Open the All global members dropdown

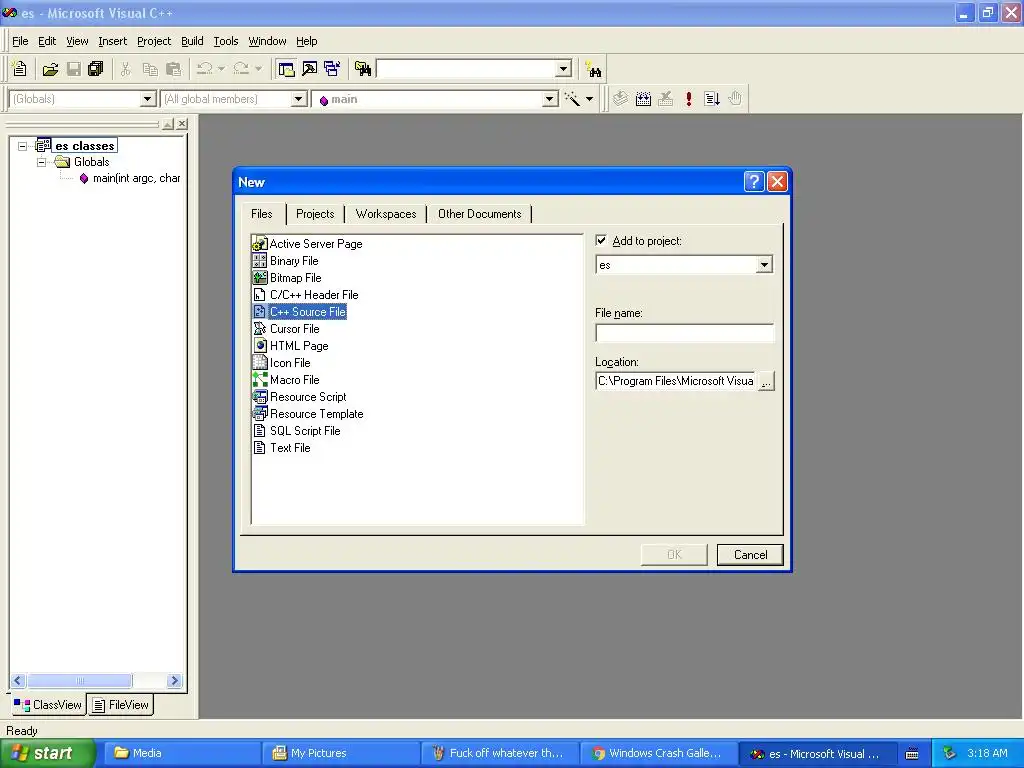click(x=298, y=99)
